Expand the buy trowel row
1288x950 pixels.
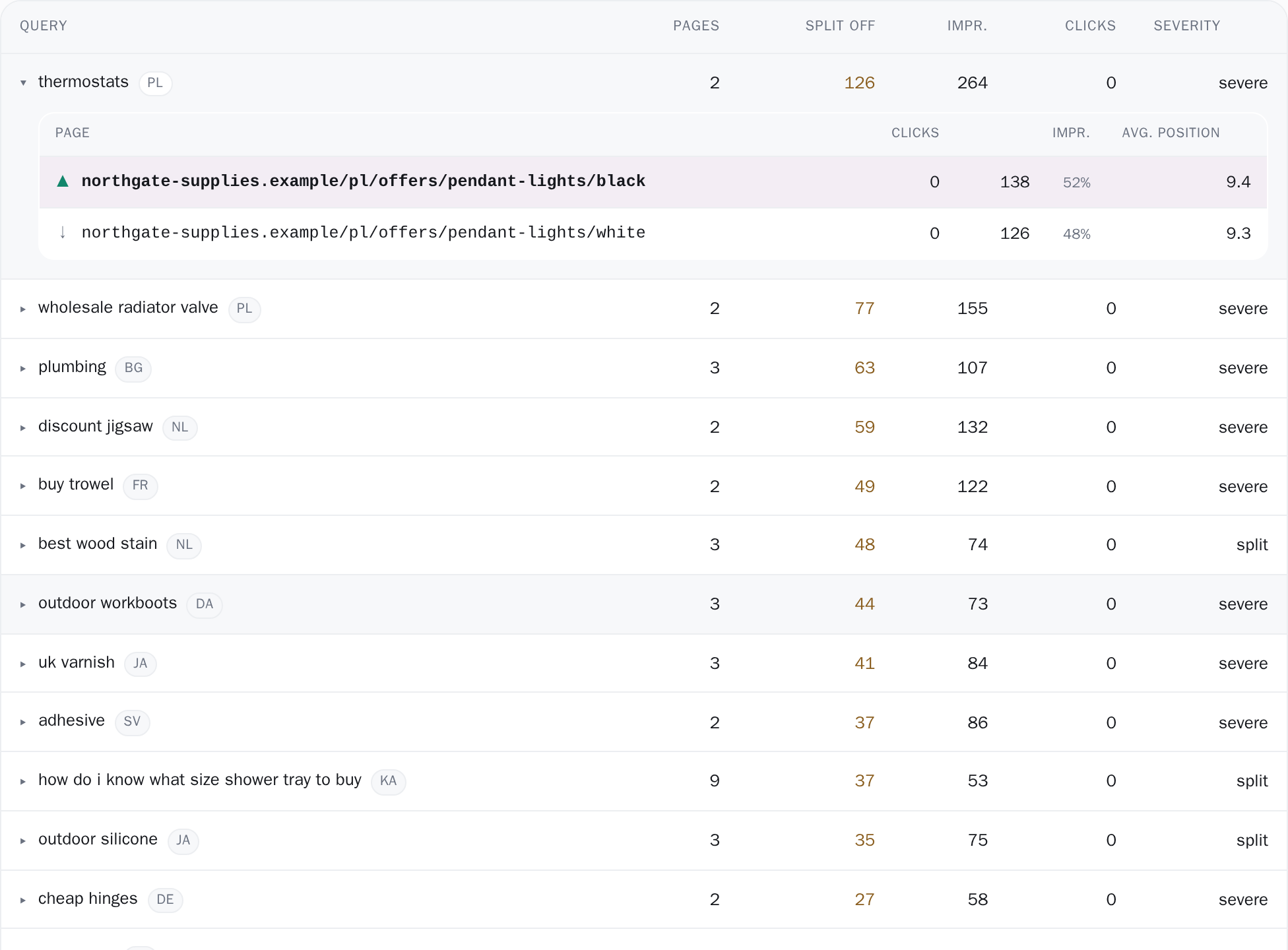[x=23, y=486]
